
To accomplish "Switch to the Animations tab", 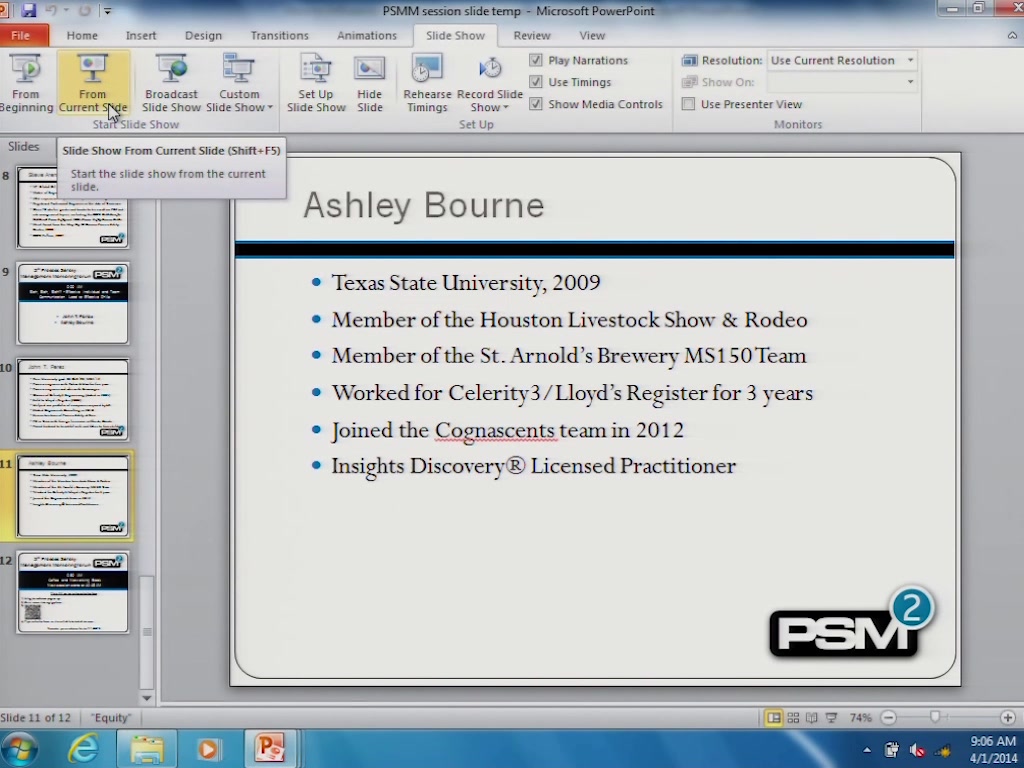I will point(367,35).
